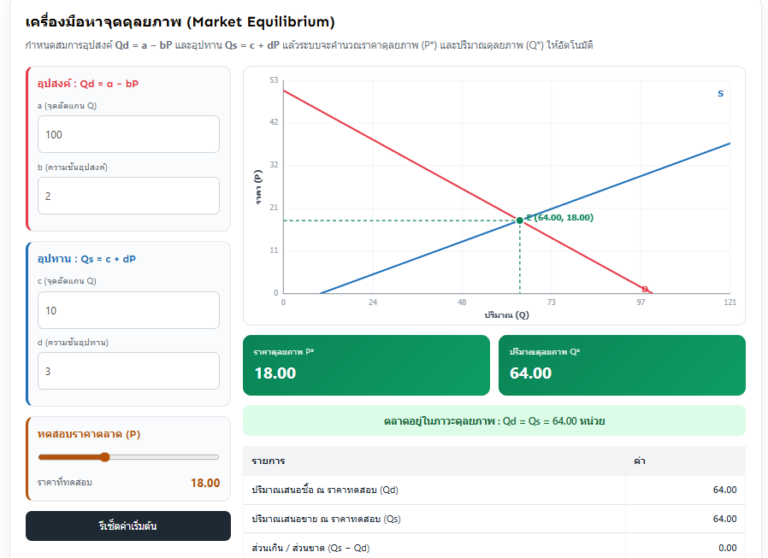Click the red D demand curve label
Viewport: 768px width, 558px height.
[x=645, y=289]
